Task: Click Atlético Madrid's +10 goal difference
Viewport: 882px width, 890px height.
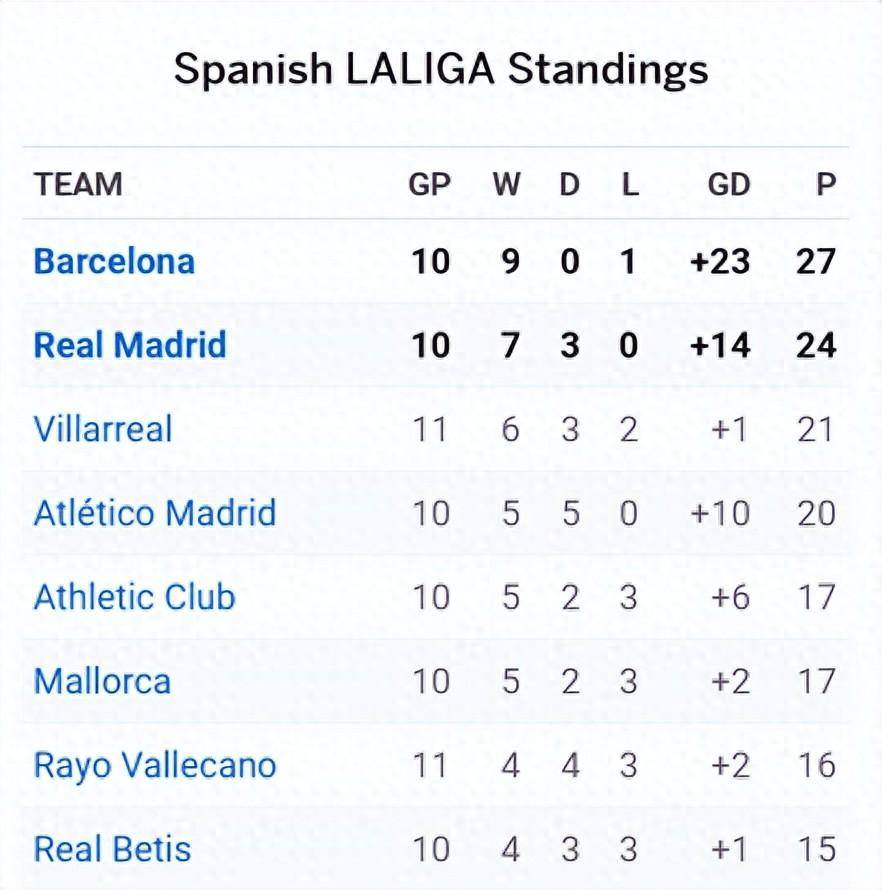Action: [x=721, y=513]
